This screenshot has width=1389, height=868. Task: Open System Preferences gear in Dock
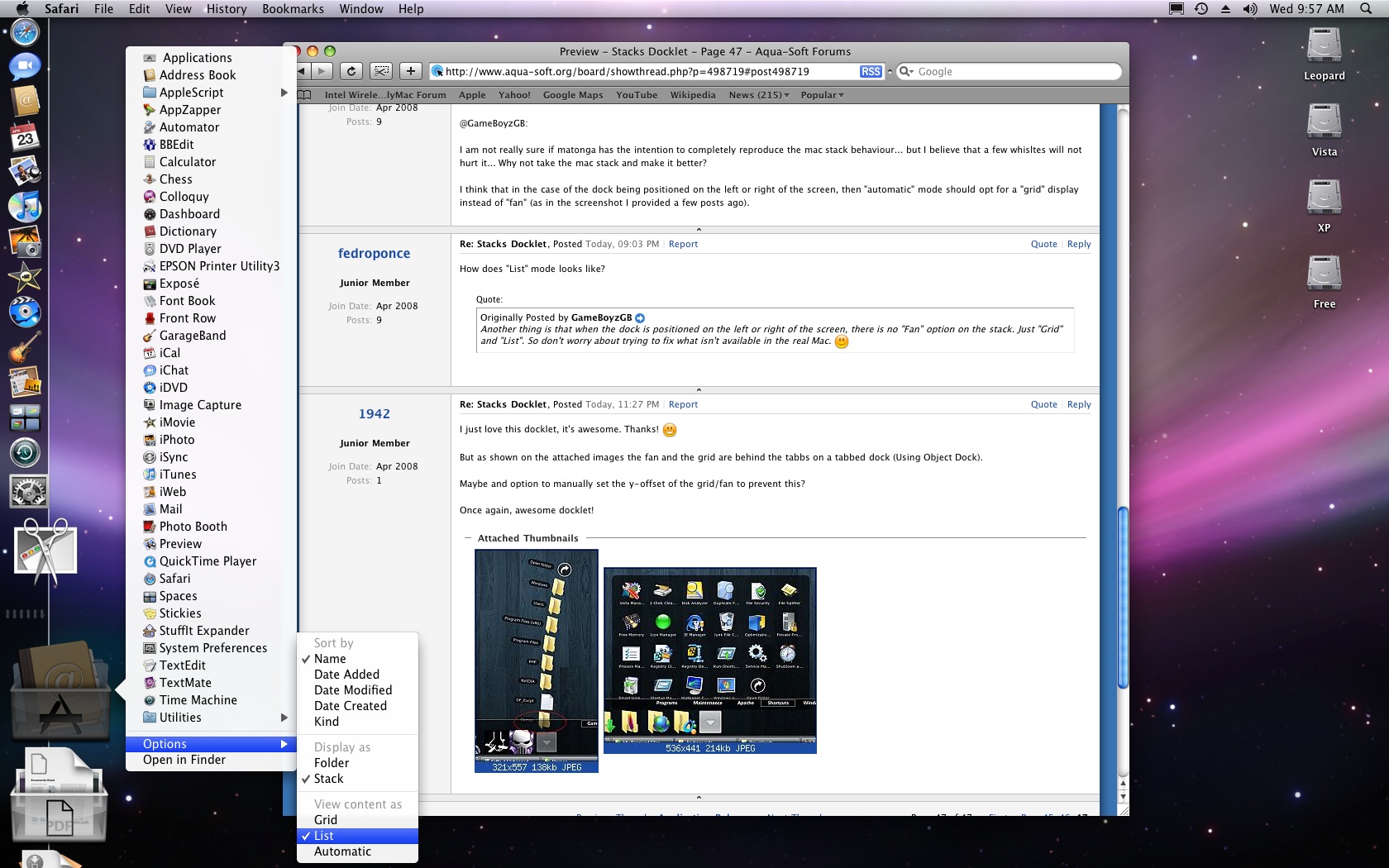[x=27, y=491]
